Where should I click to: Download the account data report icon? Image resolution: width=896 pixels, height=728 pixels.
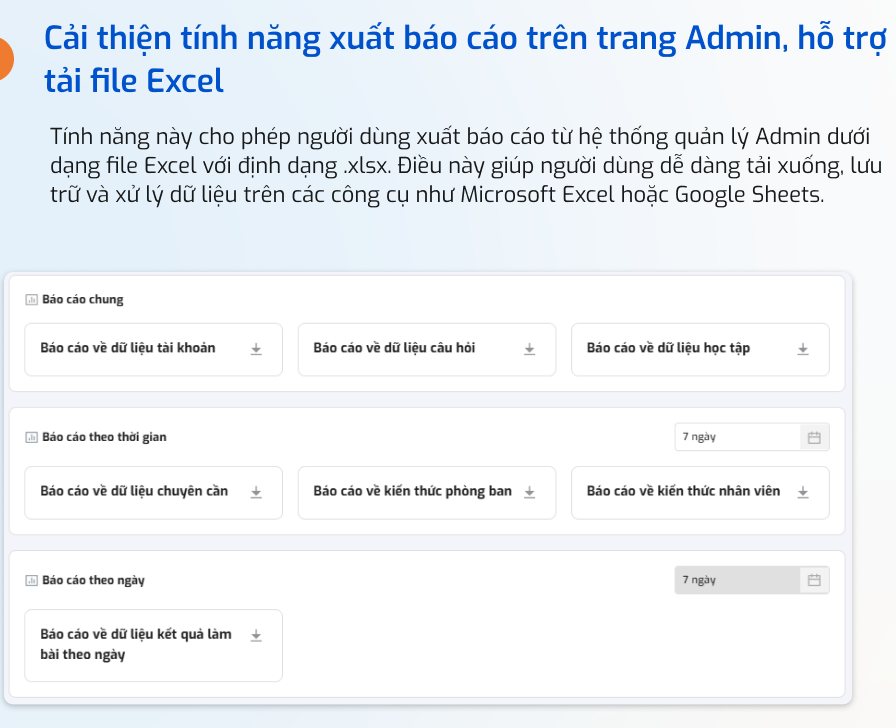point(256,349)
